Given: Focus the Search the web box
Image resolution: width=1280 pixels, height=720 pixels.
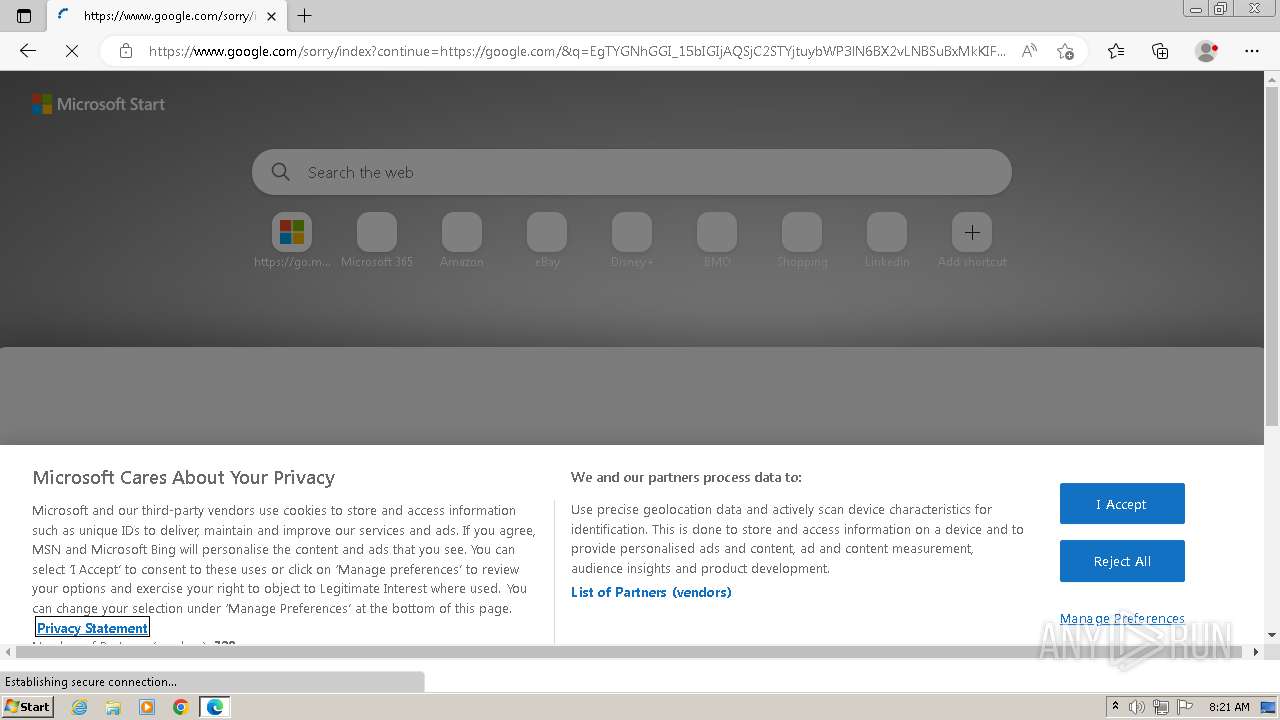Looking at the screenshot, I should 632,172.
